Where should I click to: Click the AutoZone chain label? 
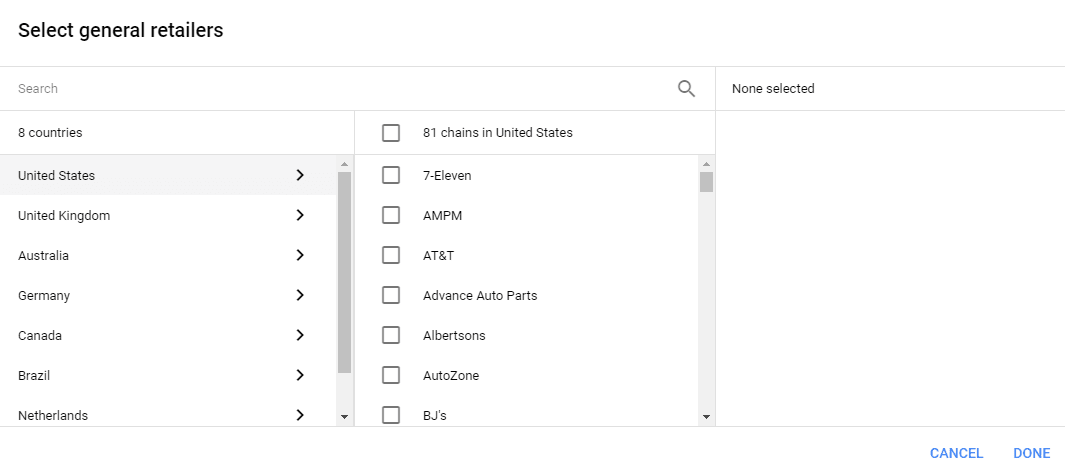click(451, 375)
